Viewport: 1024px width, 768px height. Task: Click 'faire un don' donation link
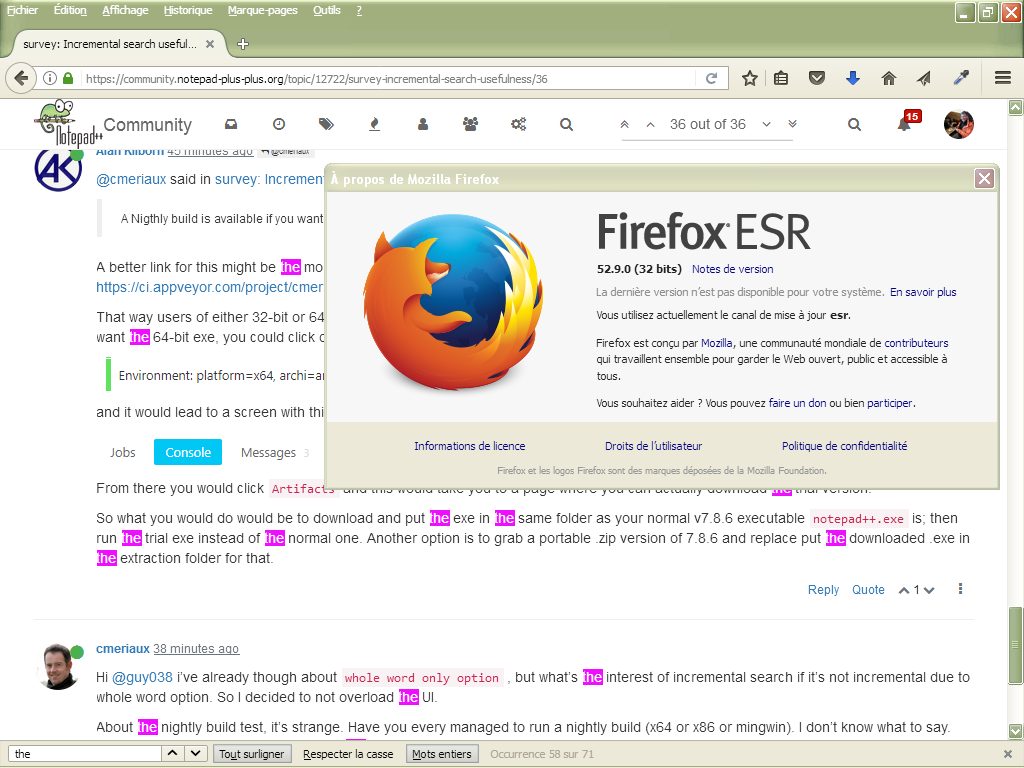(x=797, y=403)
